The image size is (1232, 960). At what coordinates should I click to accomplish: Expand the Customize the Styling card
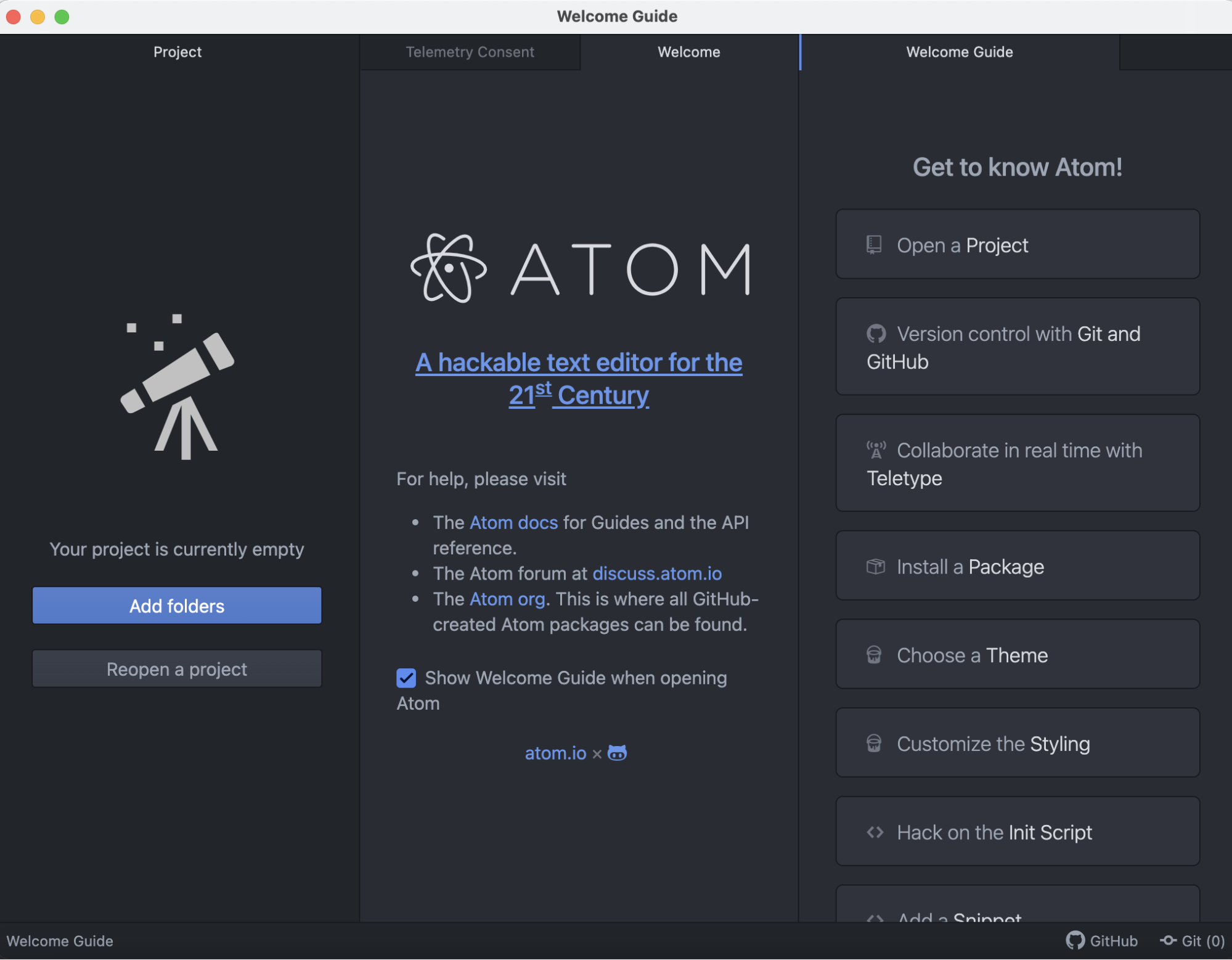pyautogui.click(x=1018, y=743)
